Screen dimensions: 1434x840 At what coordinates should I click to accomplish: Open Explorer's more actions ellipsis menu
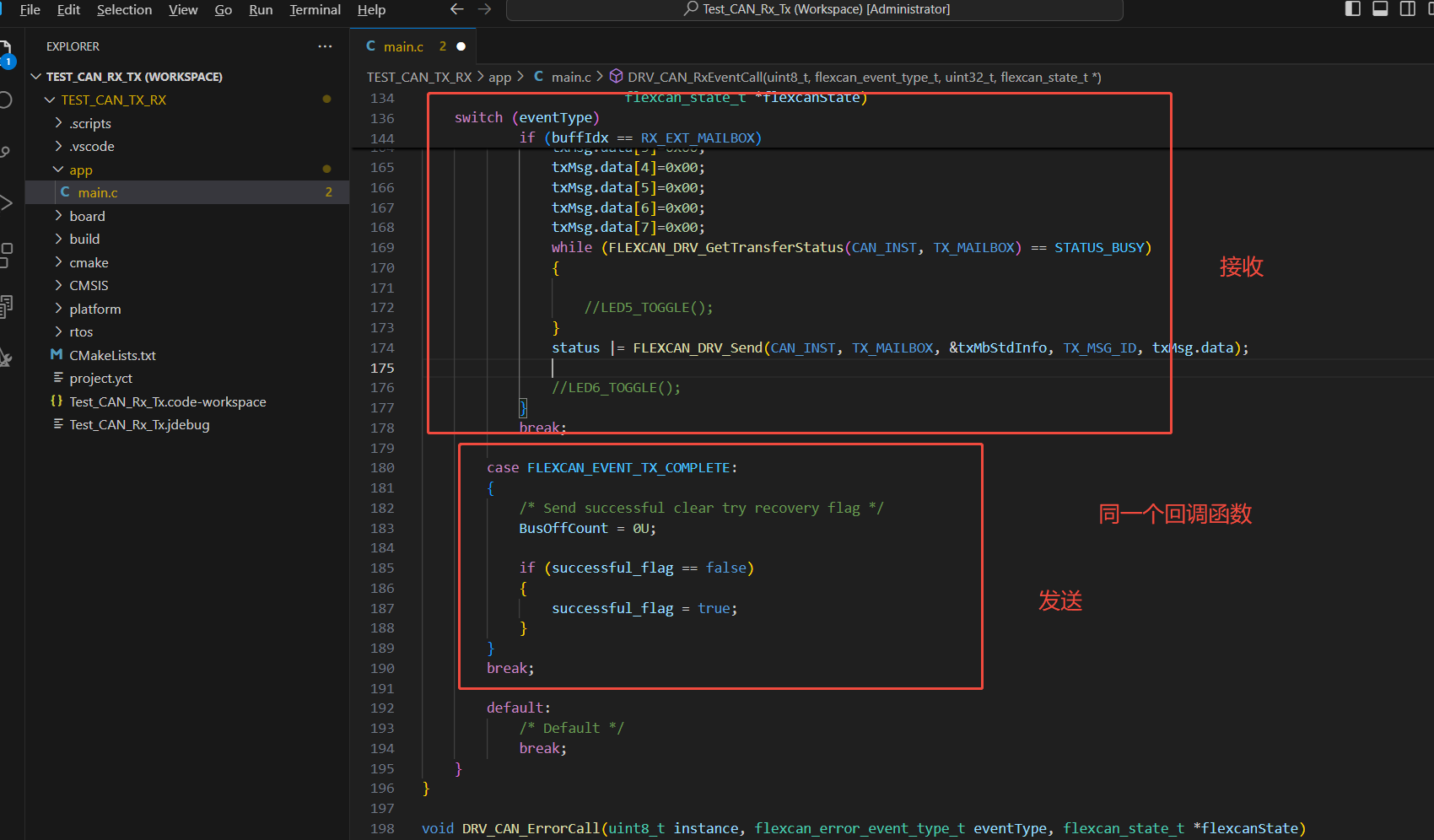325,46
